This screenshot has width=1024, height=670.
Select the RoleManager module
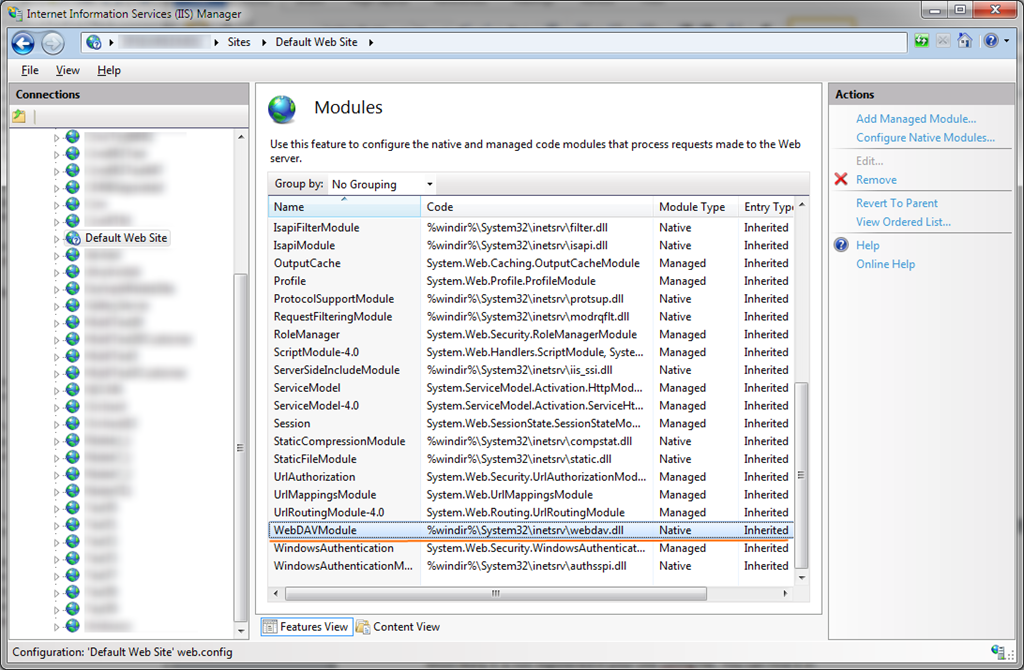pos(532,334)
